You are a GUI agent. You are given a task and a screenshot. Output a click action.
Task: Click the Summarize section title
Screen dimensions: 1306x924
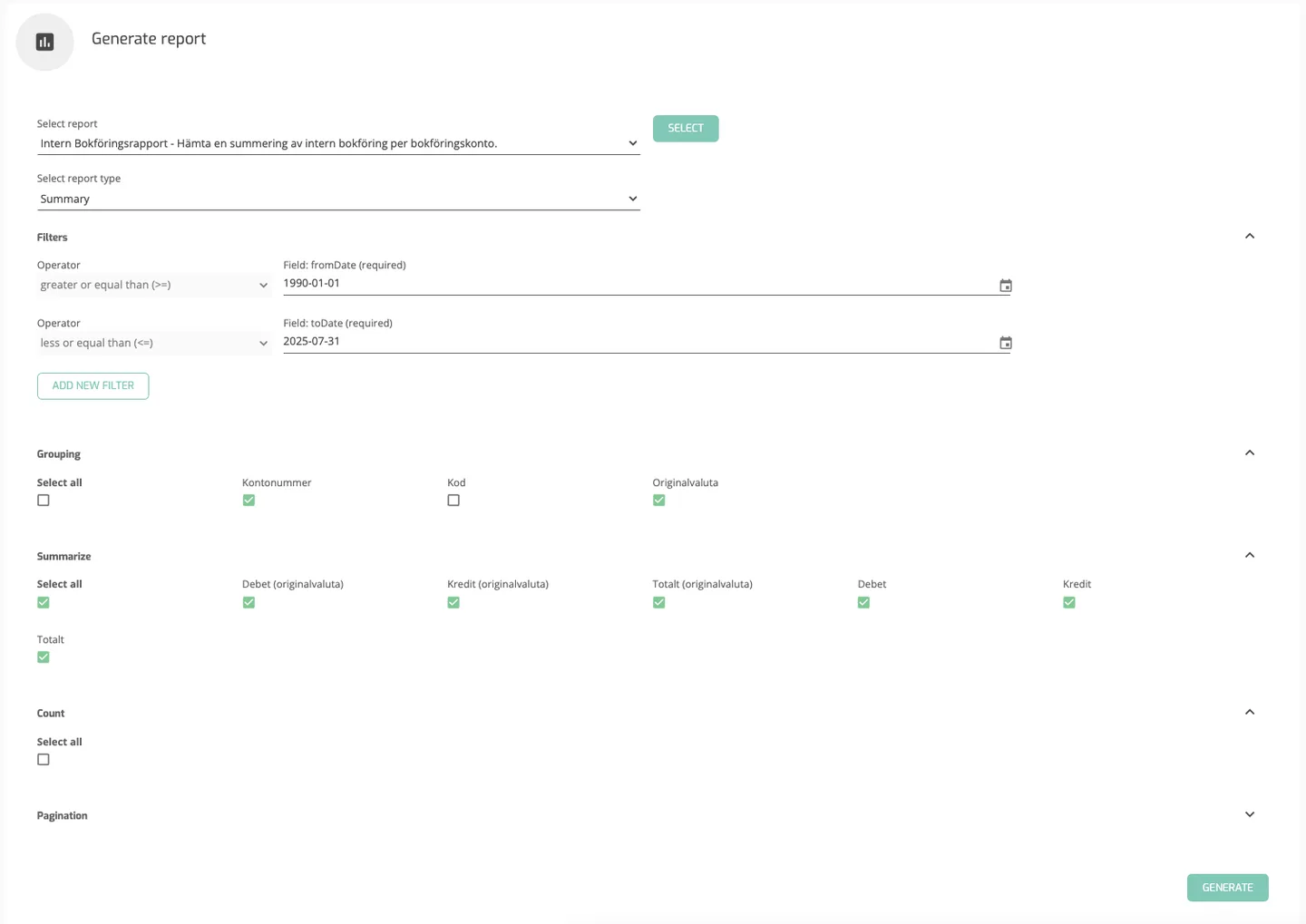pos(64,557)
